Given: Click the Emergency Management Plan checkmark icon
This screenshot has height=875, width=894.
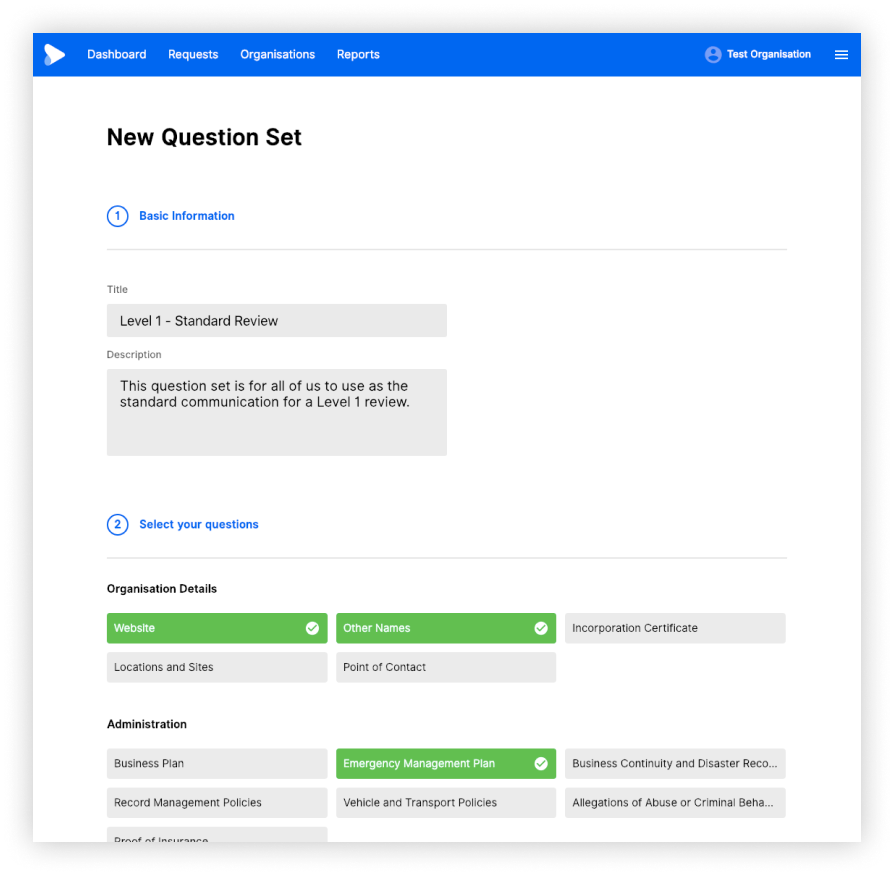Looking at the screenshot, I should pos(542,763).
